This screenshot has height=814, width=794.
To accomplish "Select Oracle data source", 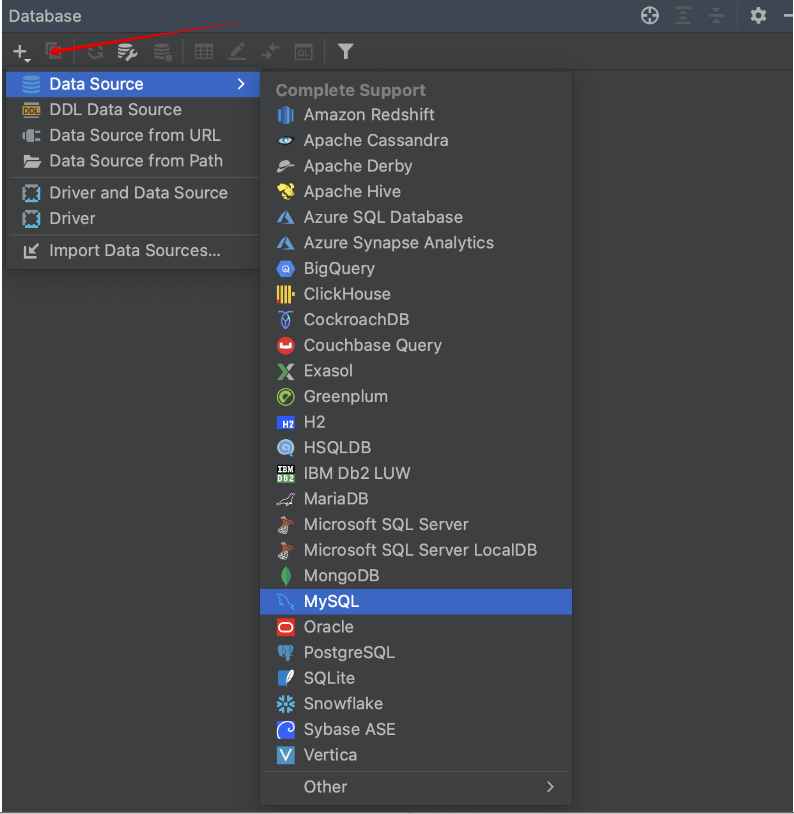I will [416, 627].
